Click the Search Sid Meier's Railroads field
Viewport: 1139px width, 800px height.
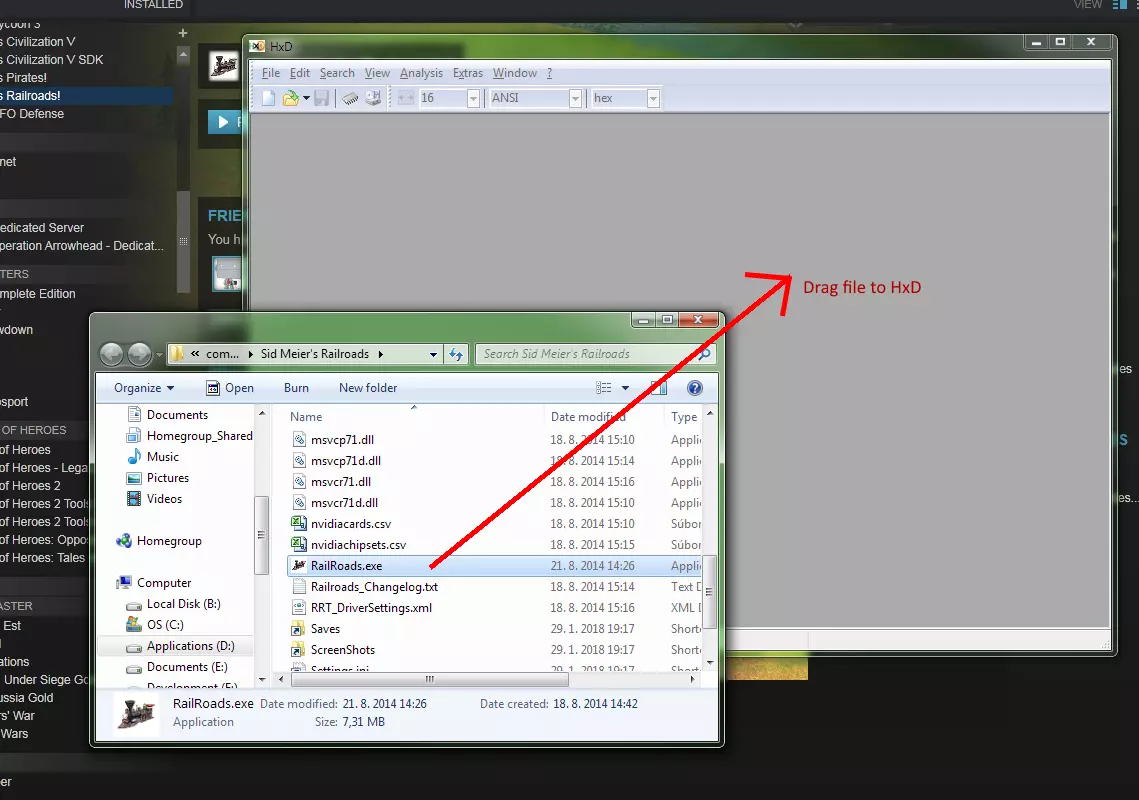pos(594,354)
